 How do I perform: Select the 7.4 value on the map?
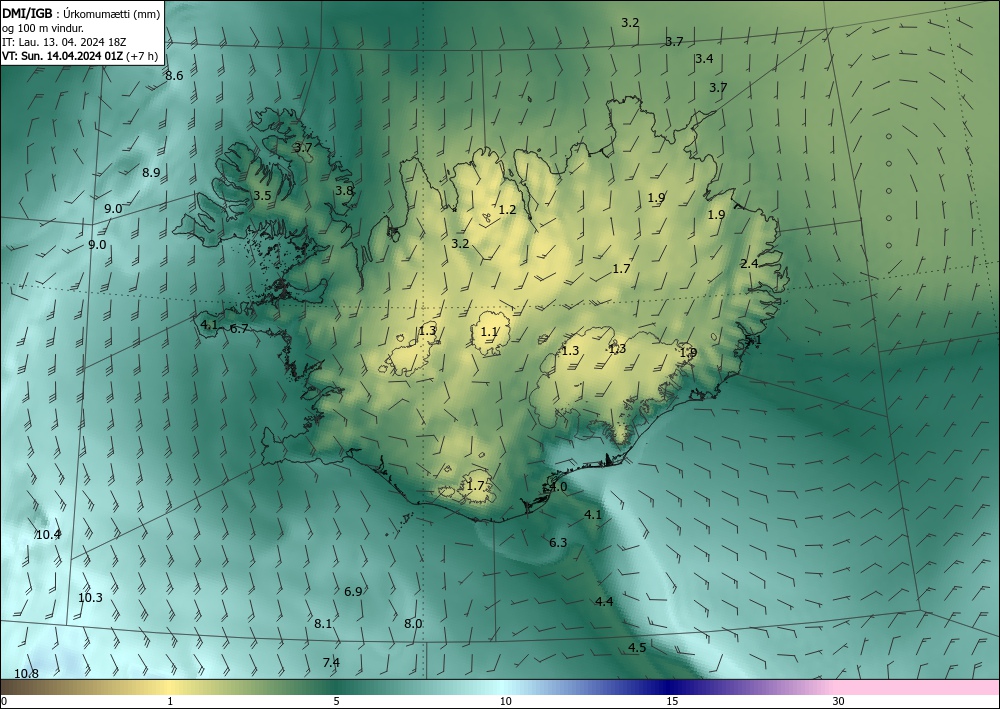pos(331,662)
